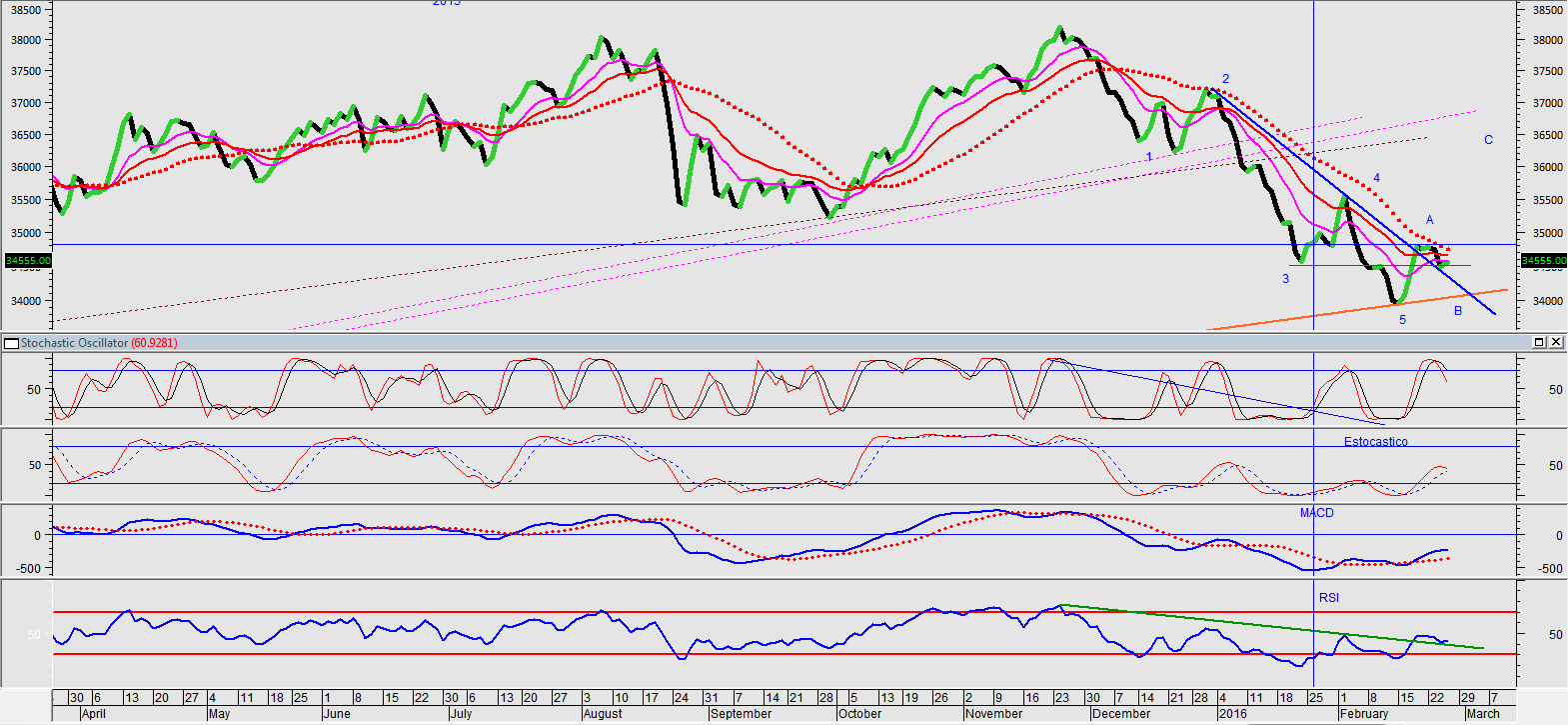Select the wave count label 2
Viewport: 1568px width, 725px height.
click(1225, 79)
